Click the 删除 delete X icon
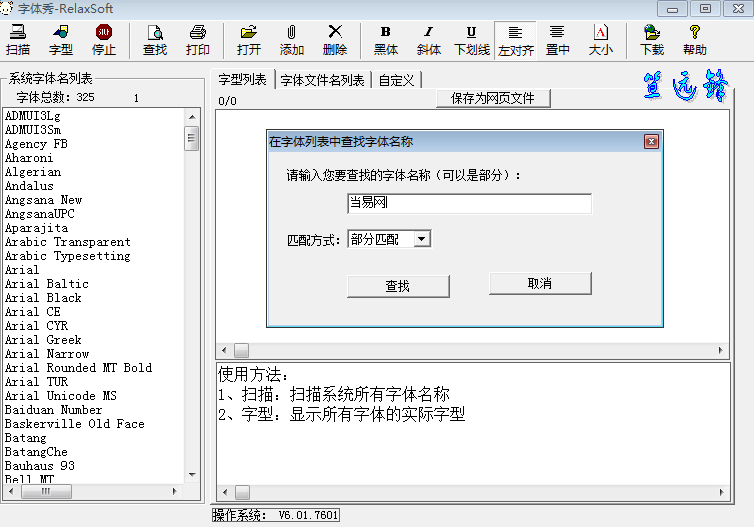The height and width of the screenshot is (527, 754). pos(335,40)
